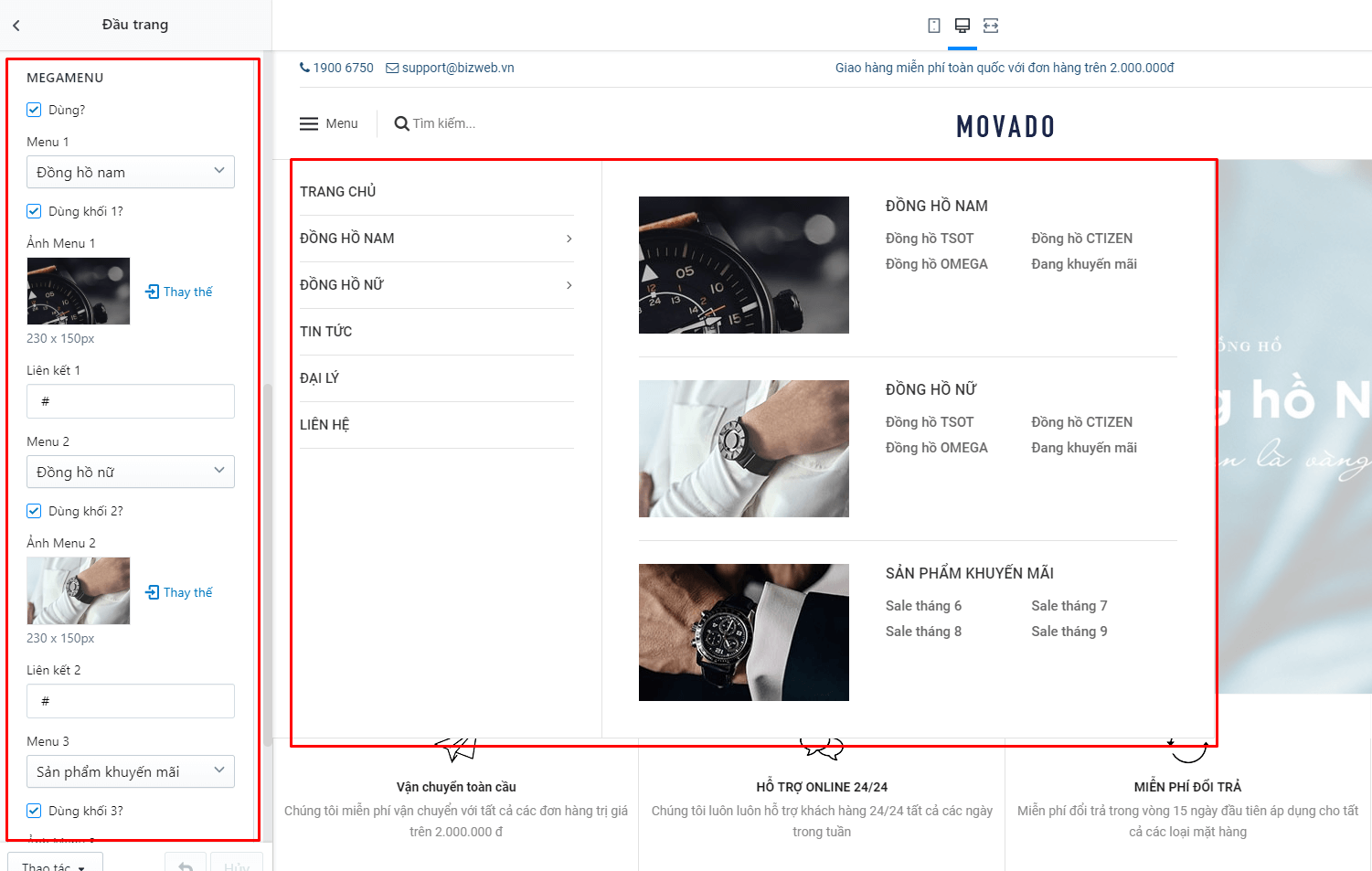This screenshot has width=1372, height=871.
Task: Click the mega menu image for ĐỒNG HỒ NỮ
Action: (744, 449)
